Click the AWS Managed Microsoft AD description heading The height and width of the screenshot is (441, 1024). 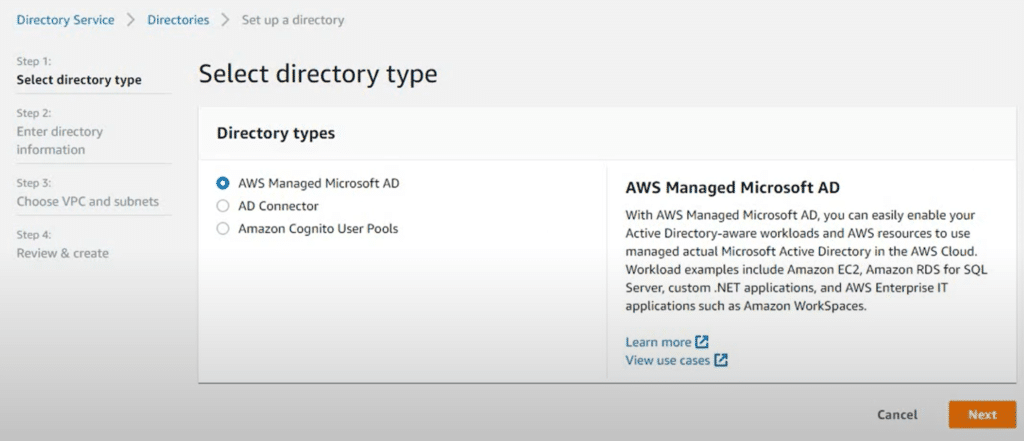732,187
